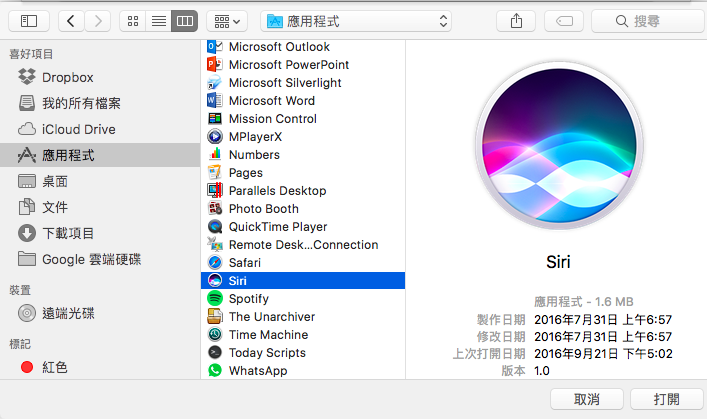Select 我的所有檔案 in the sidebar
This screenshot has height=419, width=707.
coord(100,103)
